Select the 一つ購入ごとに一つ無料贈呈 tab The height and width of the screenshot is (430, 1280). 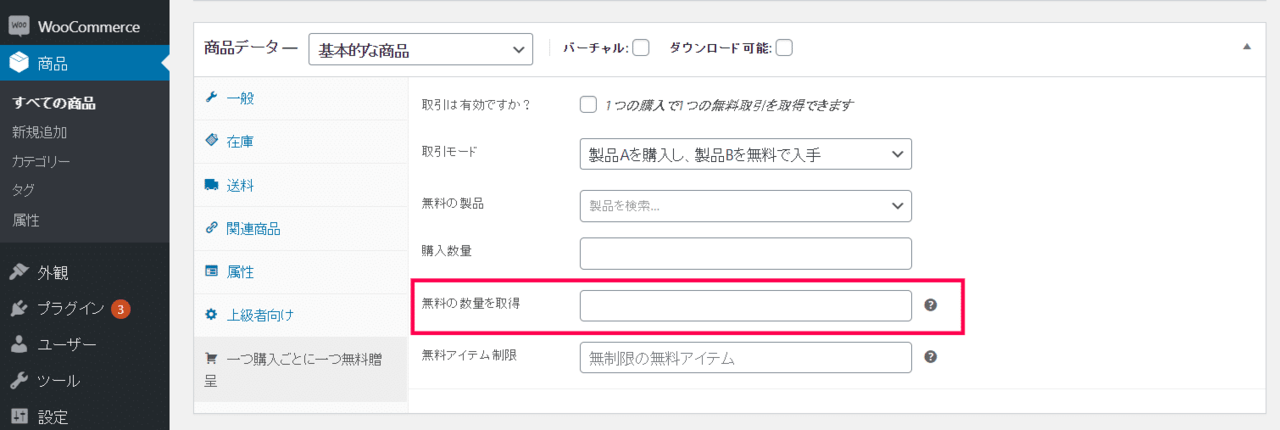click(x=301, y=369)
